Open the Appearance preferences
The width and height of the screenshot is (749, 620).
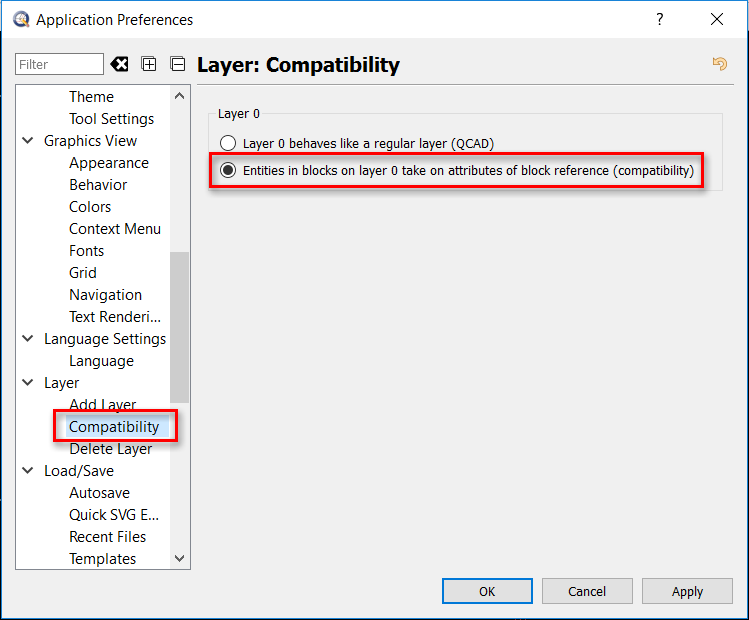point(109,163)
